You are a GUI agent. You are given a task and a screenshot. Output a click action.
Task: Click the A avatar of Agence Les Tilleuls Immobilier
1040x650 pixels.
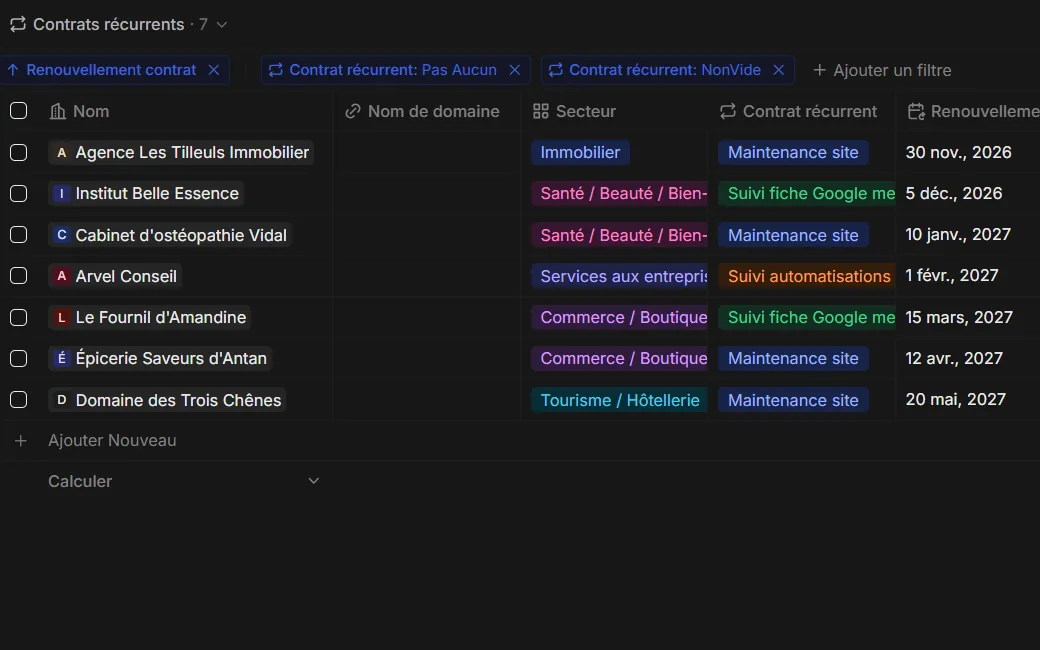click(x=62, y=153)
